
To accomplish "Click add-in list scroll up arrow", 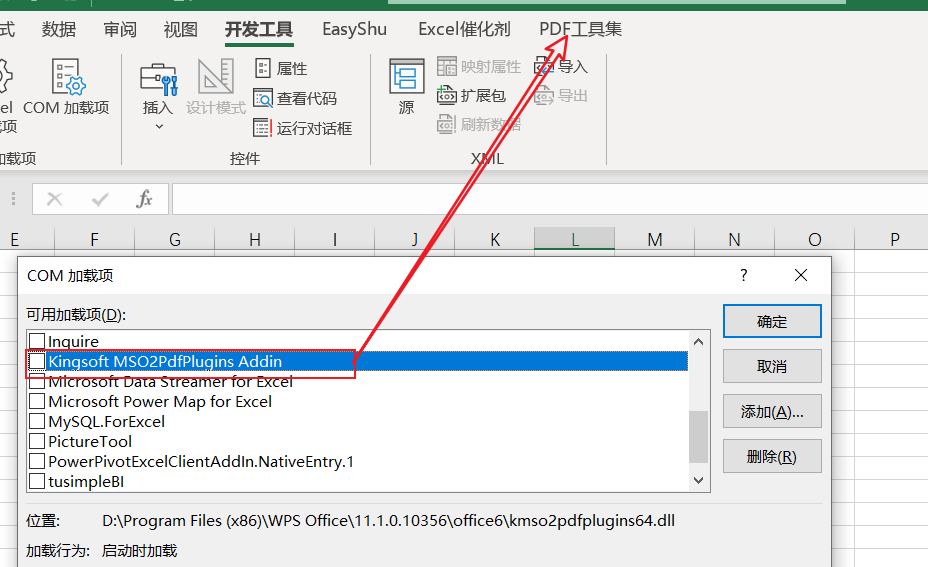I will [698, 342].
